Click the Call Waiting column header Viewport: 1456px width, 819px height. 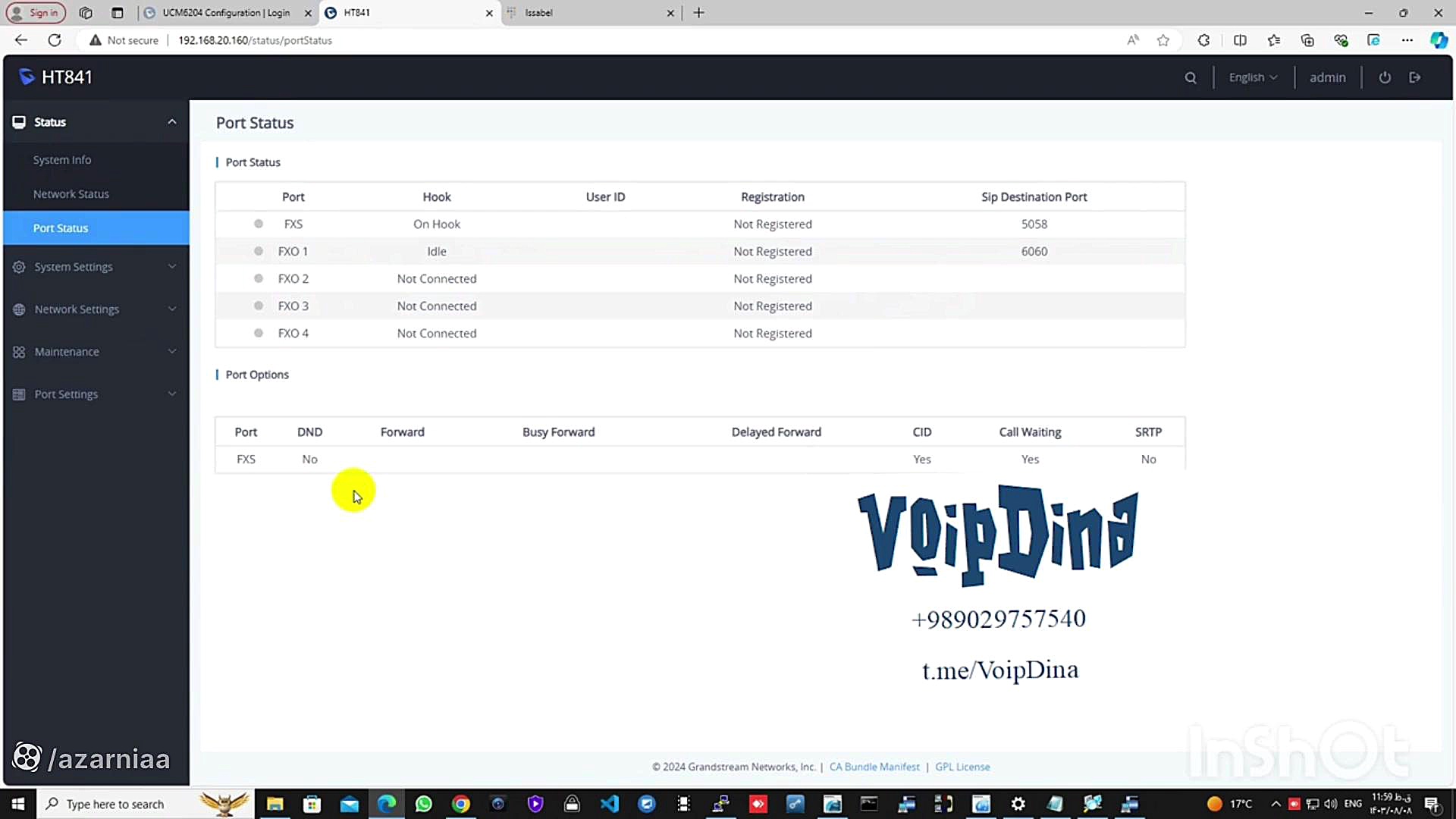point(1030,432)
